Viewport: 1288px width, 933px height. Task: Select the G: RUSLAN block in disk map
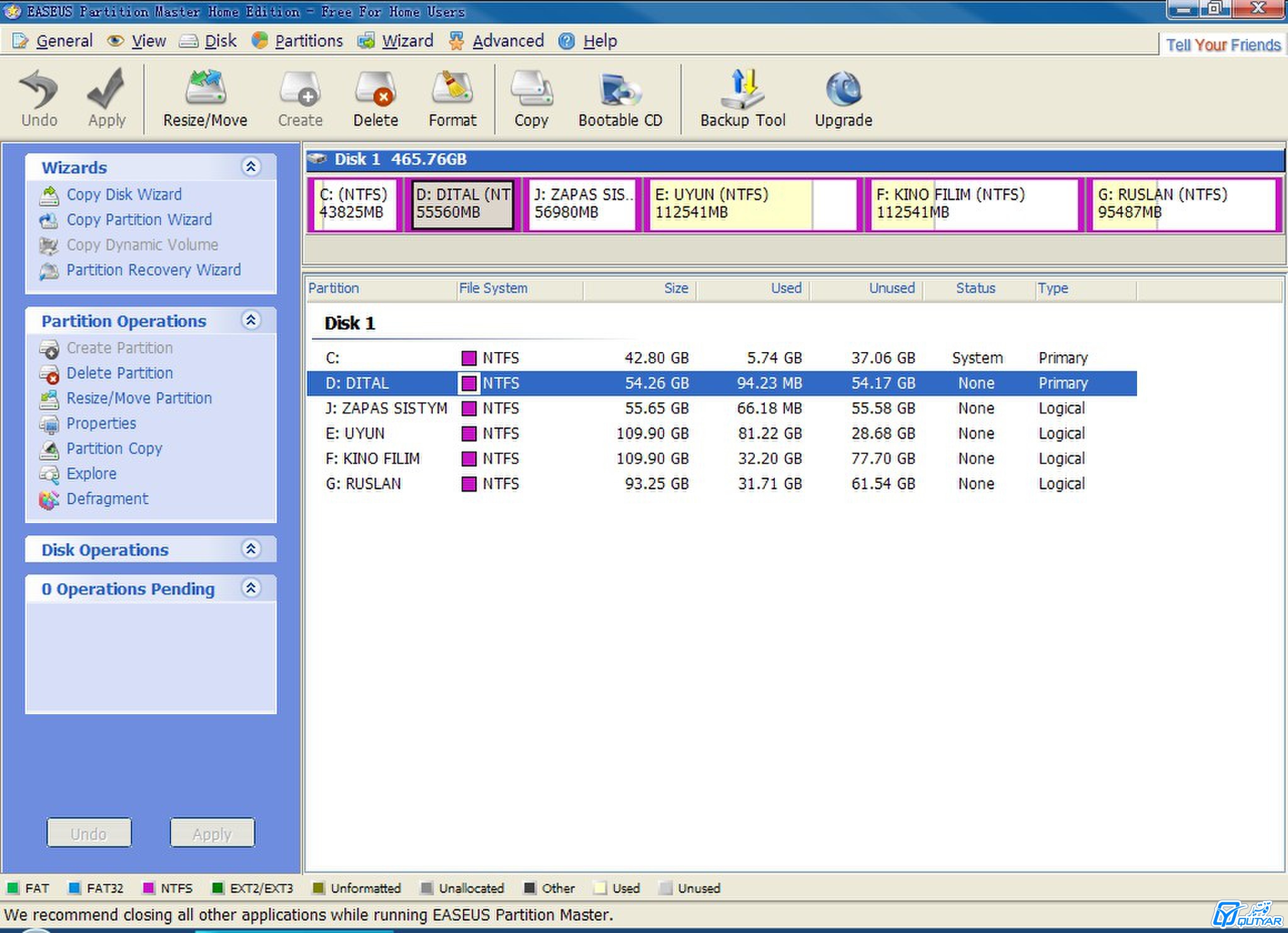click(x=1185, y=204)
